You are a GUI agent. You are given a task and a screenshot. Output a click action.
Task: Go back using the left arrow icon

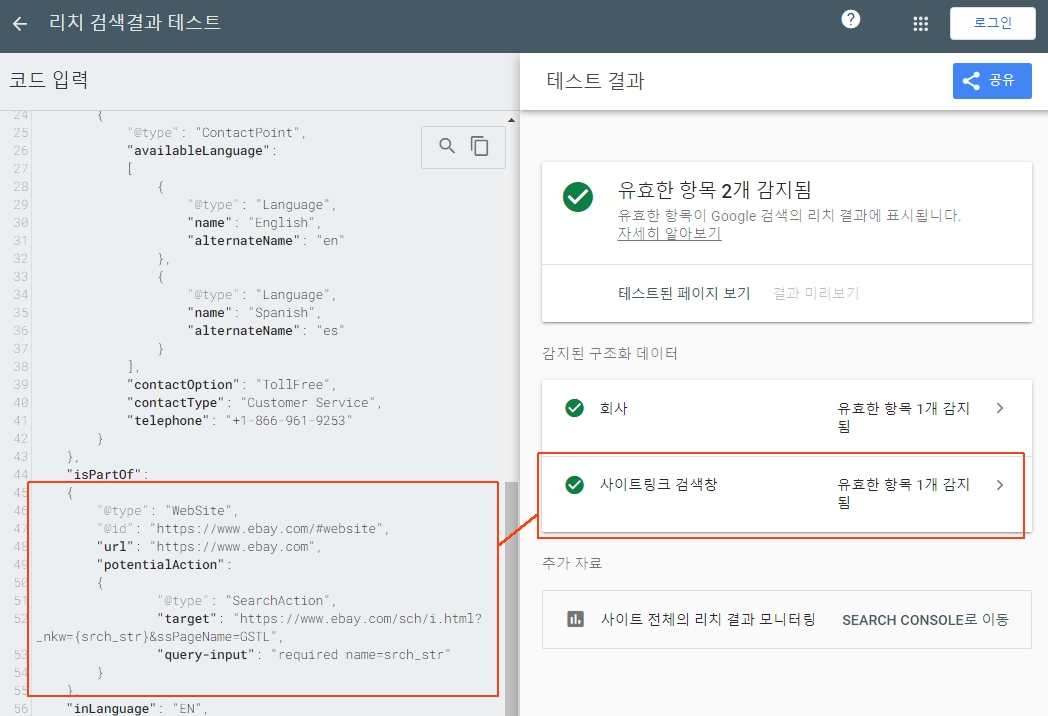tap(20, 24)
